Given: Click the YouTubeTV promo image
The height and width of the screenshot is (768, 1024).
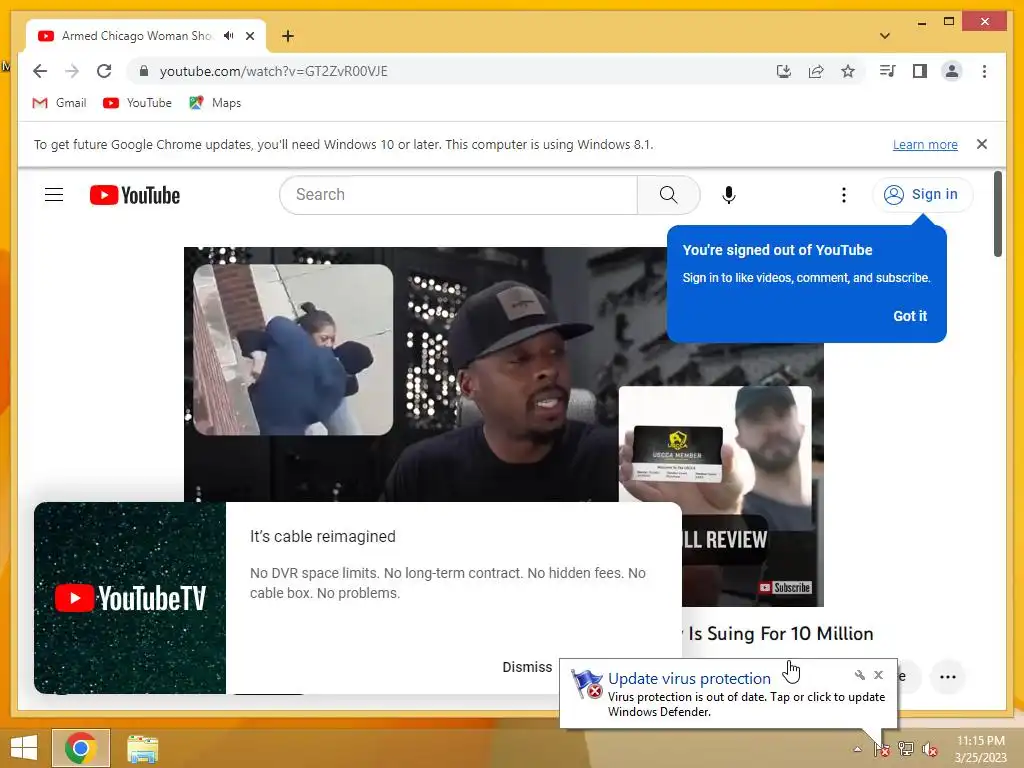Looking at the screenshot, I should tap(130, 598).
